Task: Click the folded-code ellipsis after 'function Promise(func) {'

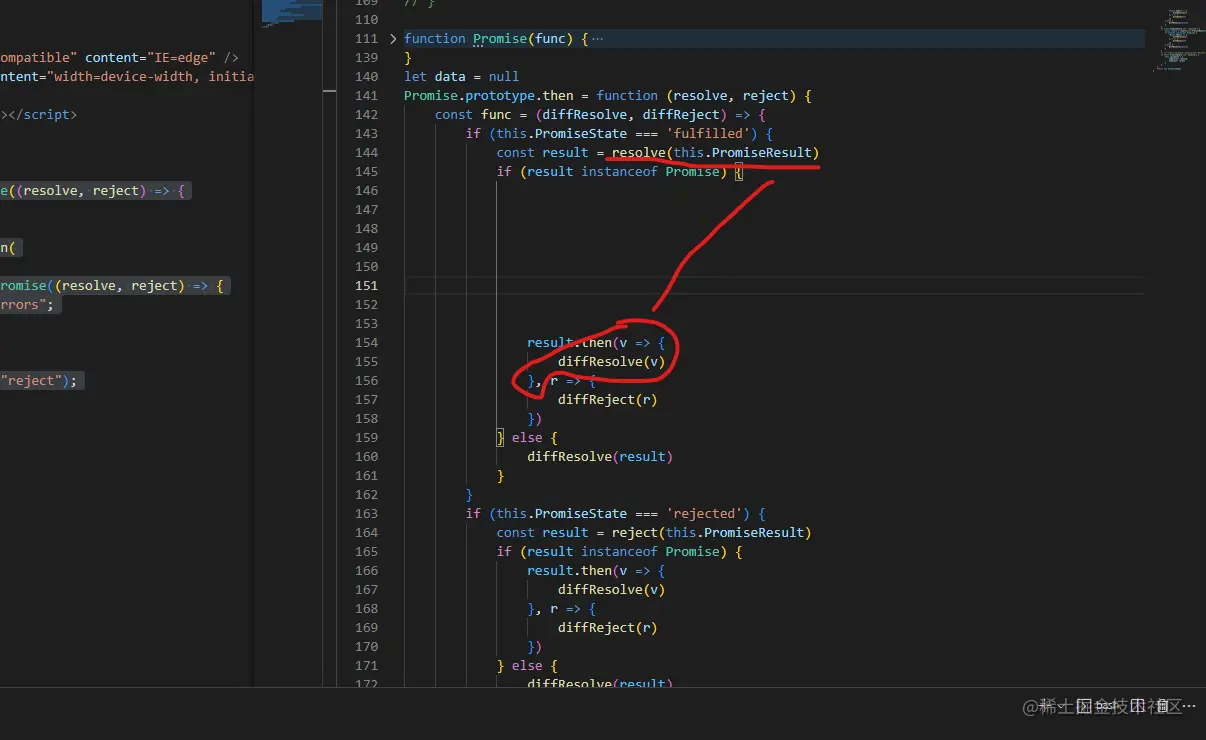Action: [x=598, y=39]
